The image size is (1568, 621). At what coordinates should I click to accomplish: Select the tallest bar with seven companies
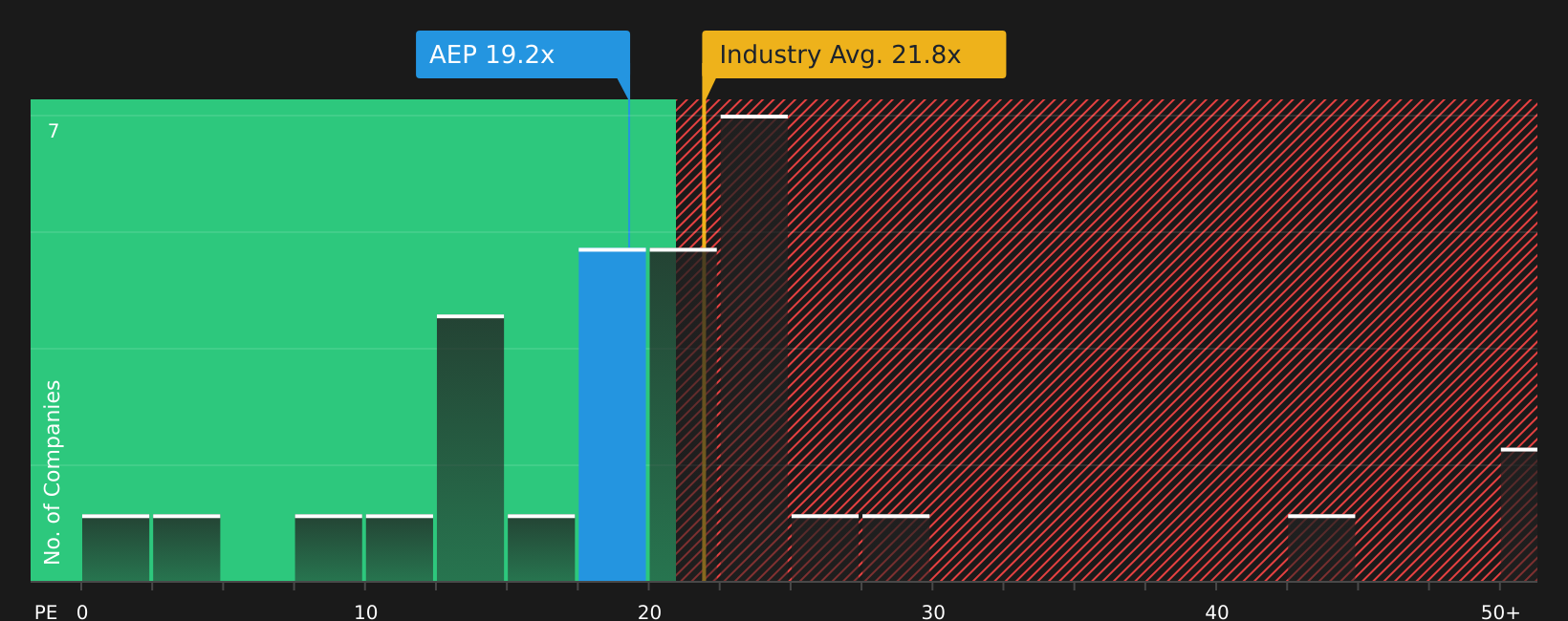point(753,348)
